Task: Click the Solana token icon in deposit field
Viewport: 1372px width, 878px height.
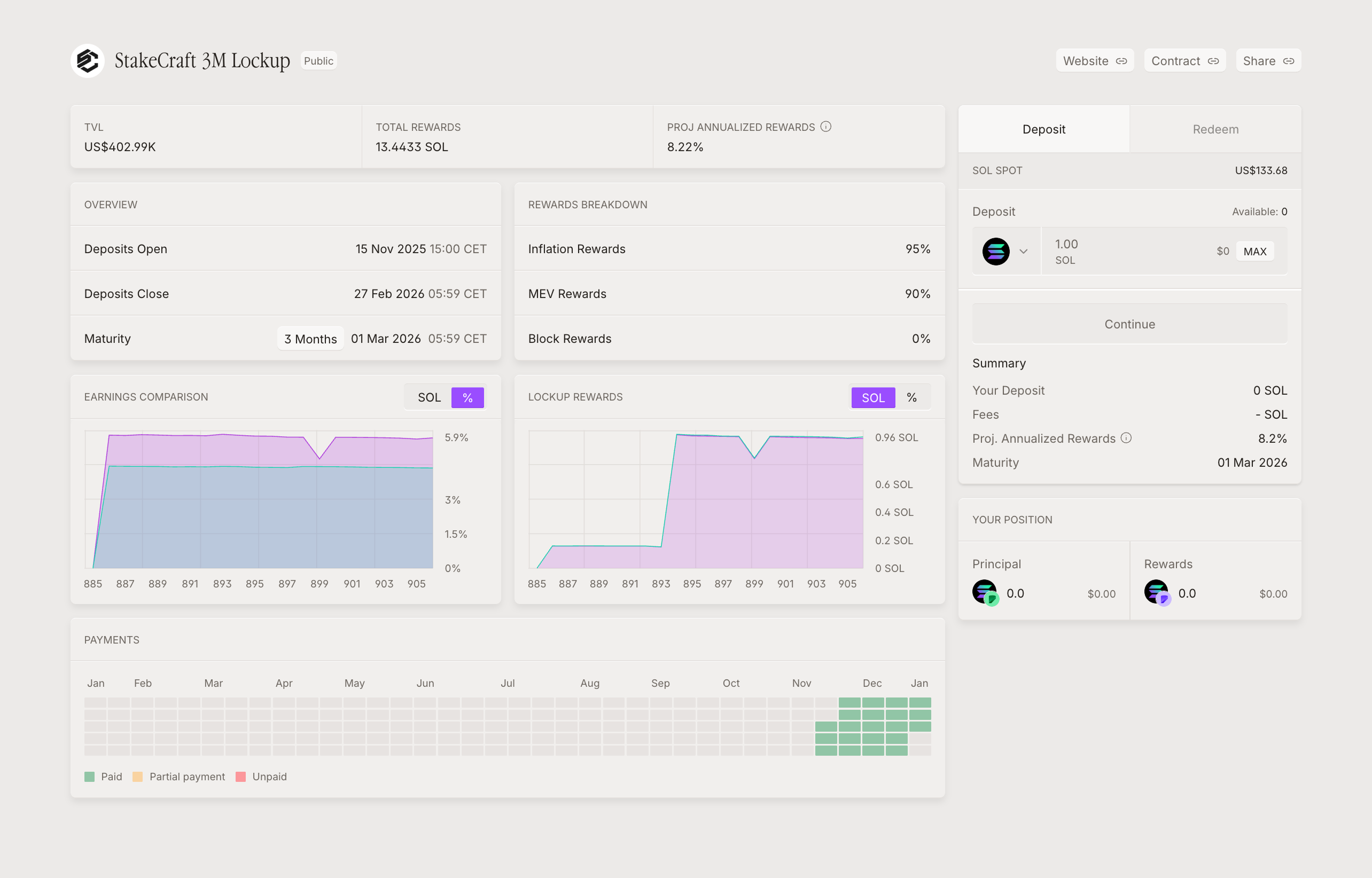Action: (x=996, y=252)
